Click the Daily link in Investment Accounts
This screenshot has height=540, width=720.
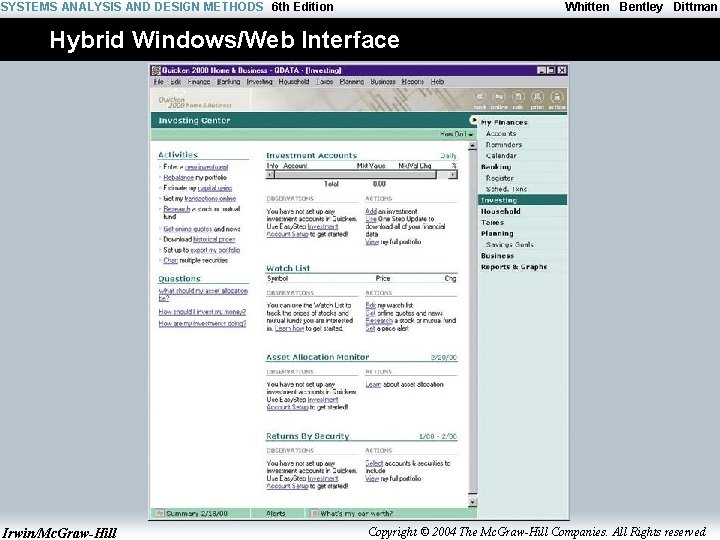point(448,156)
